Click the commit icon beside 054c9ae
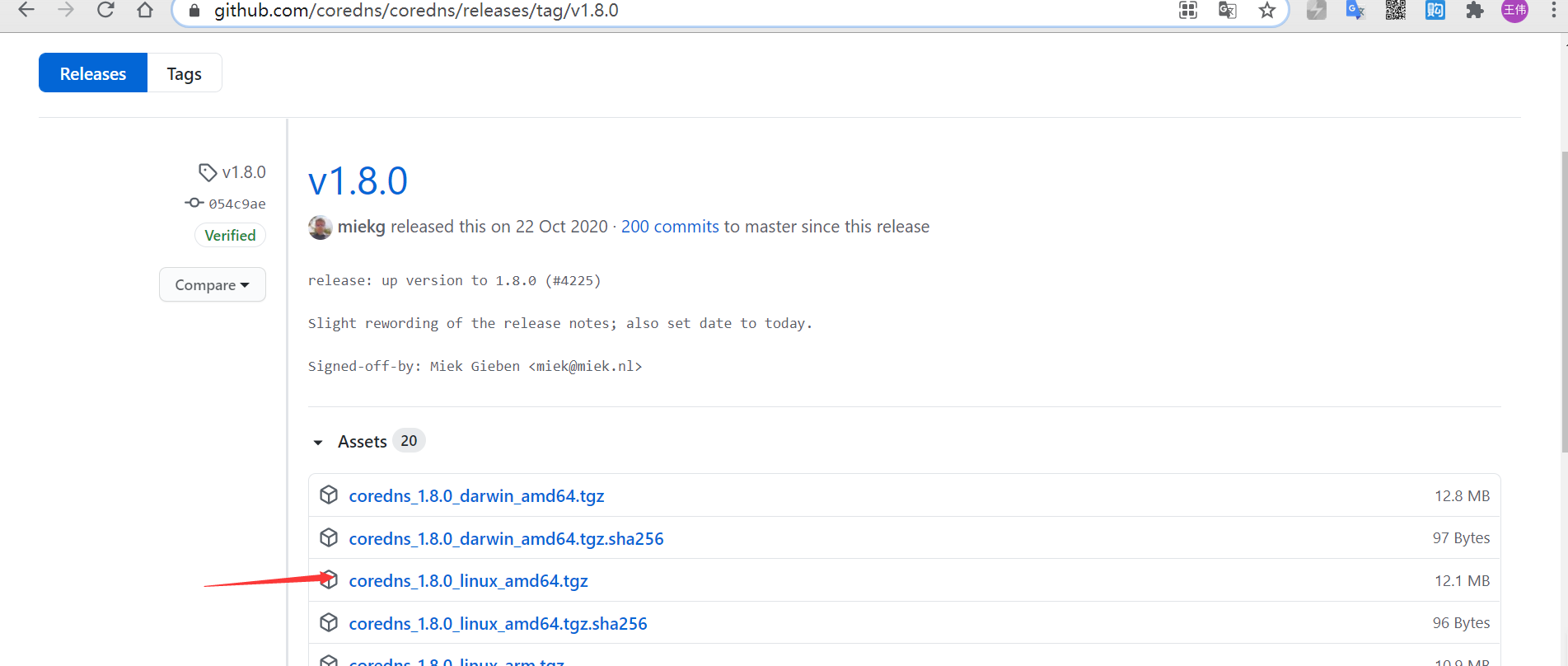The image size is (1568, 666). tap(194, 203)
